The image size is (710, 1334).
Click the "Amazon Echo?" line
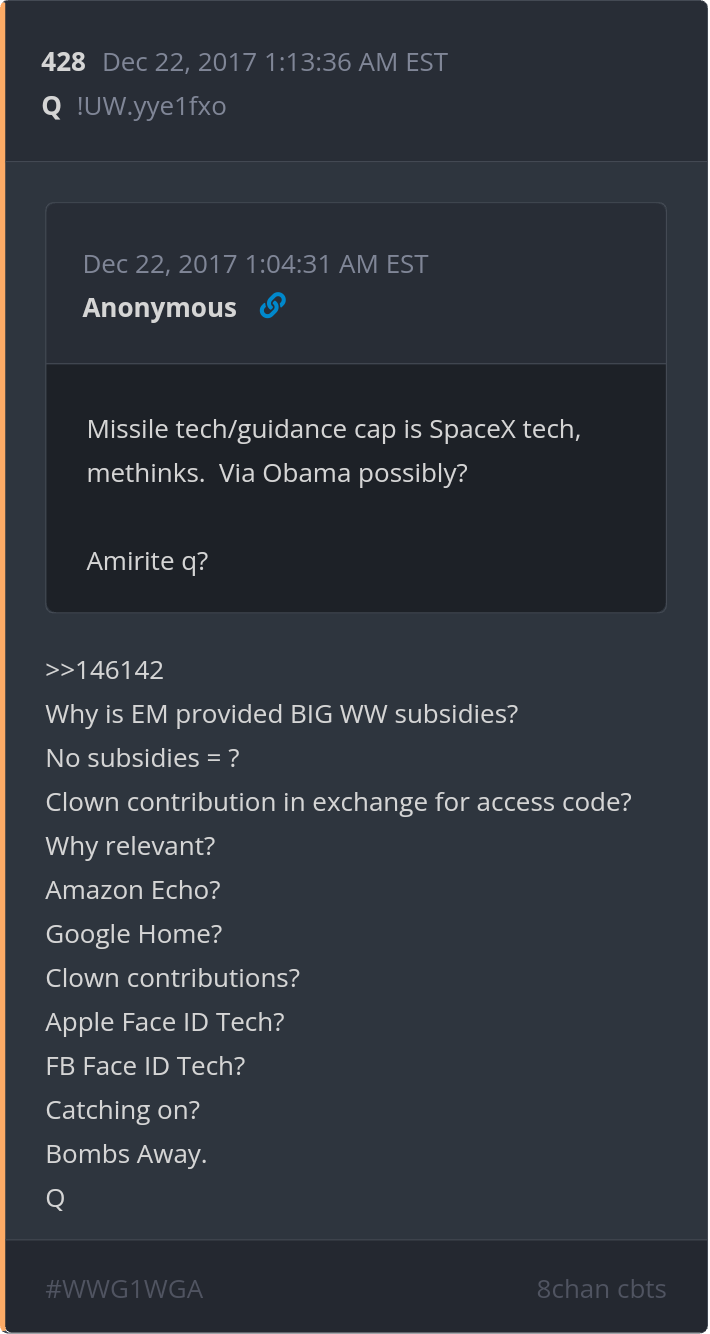tap(133, 890)
